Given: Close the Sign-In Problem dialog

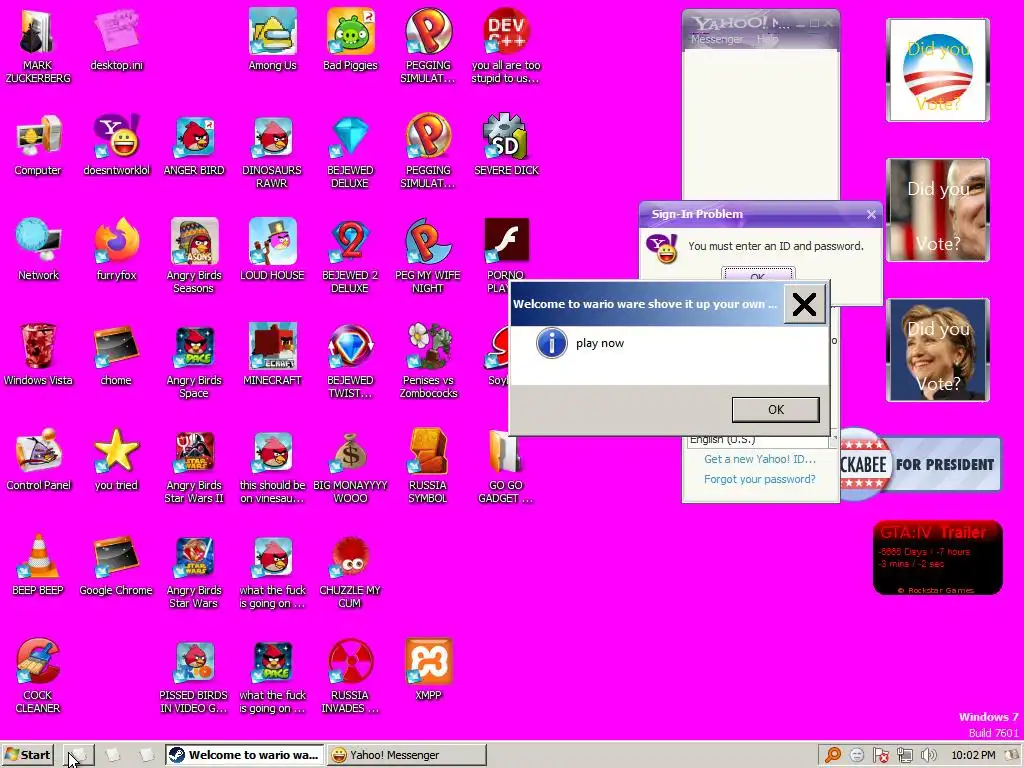Looking at the screenshot, I should [x=871, y=214].
